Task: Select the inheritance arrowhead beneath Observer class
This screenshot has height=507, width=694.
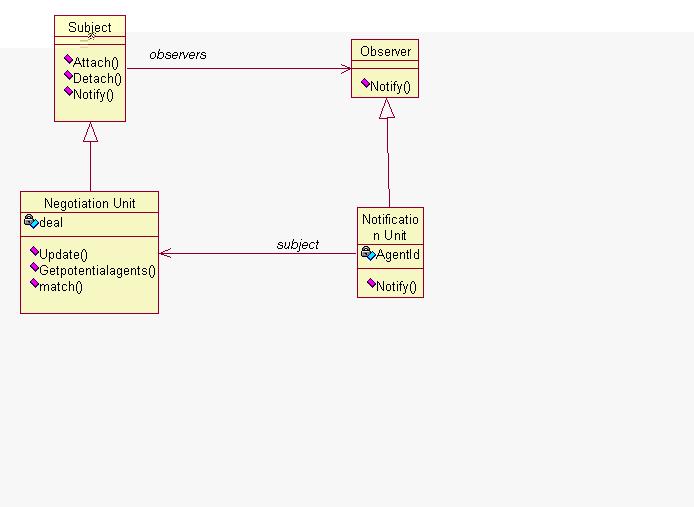Action: click(386, 109)
